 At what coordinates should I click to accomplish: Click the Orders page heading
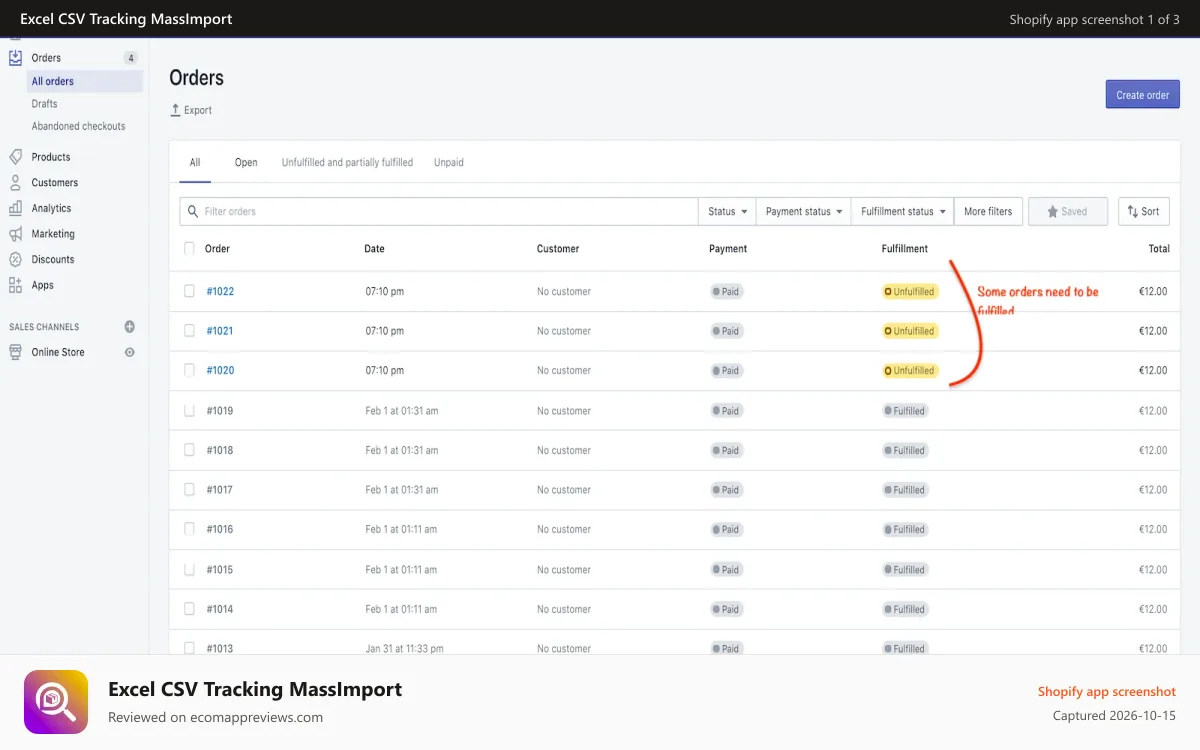(196, 78)
